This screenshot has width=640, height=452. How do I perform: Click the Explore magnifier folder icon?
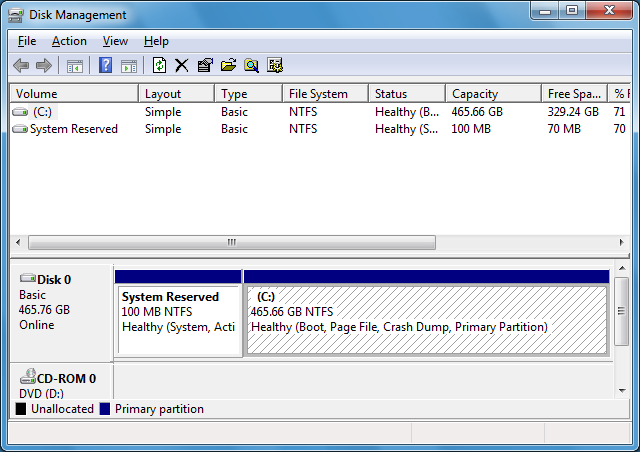(251, 65)
